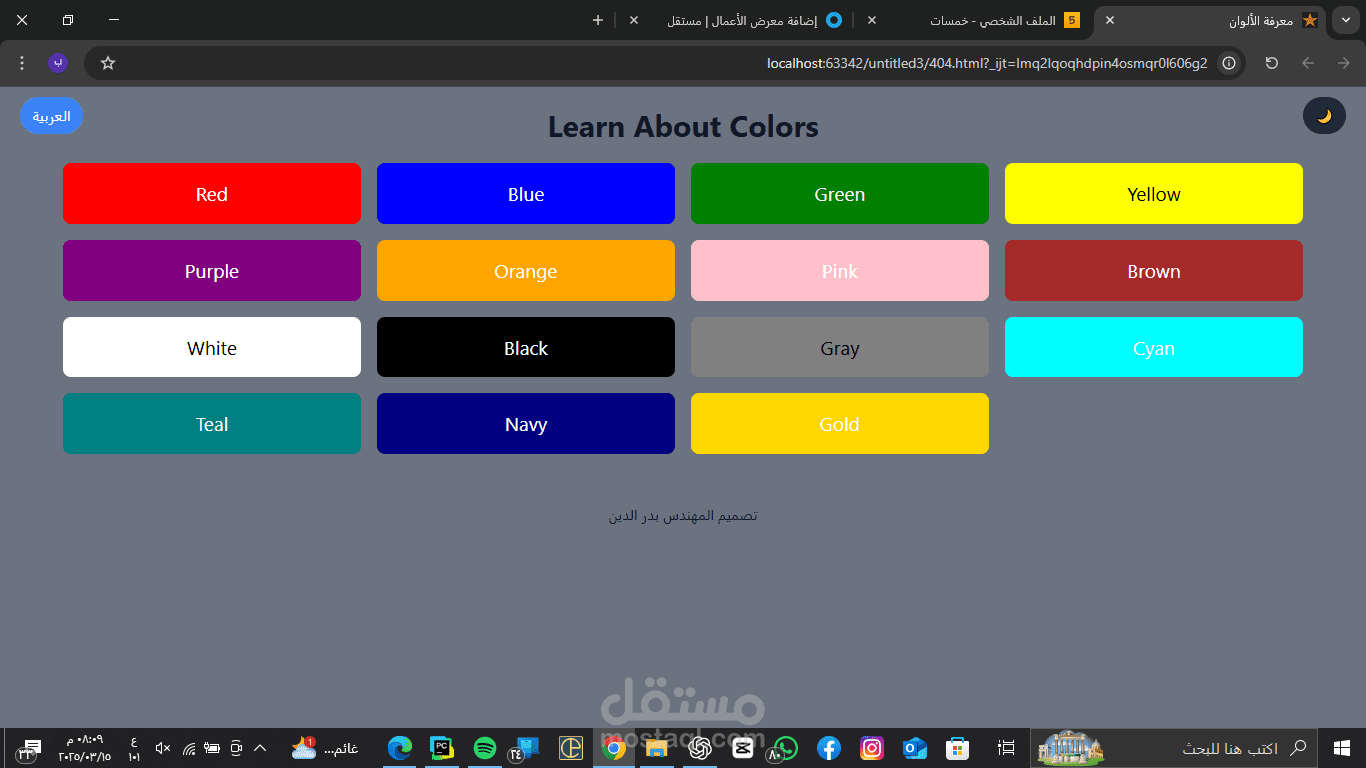This screenshot has height=768, width=1366.
Task: Open the notification center
Action: click(30, 748)
